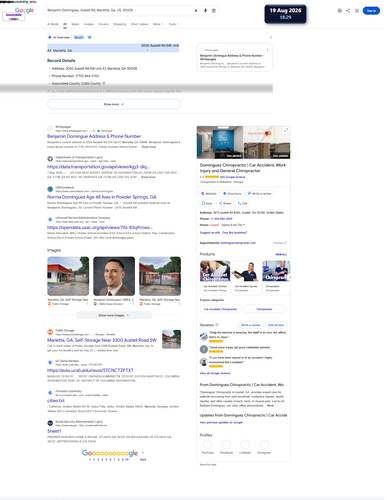Click Next in the pagination

coord(143,460)
